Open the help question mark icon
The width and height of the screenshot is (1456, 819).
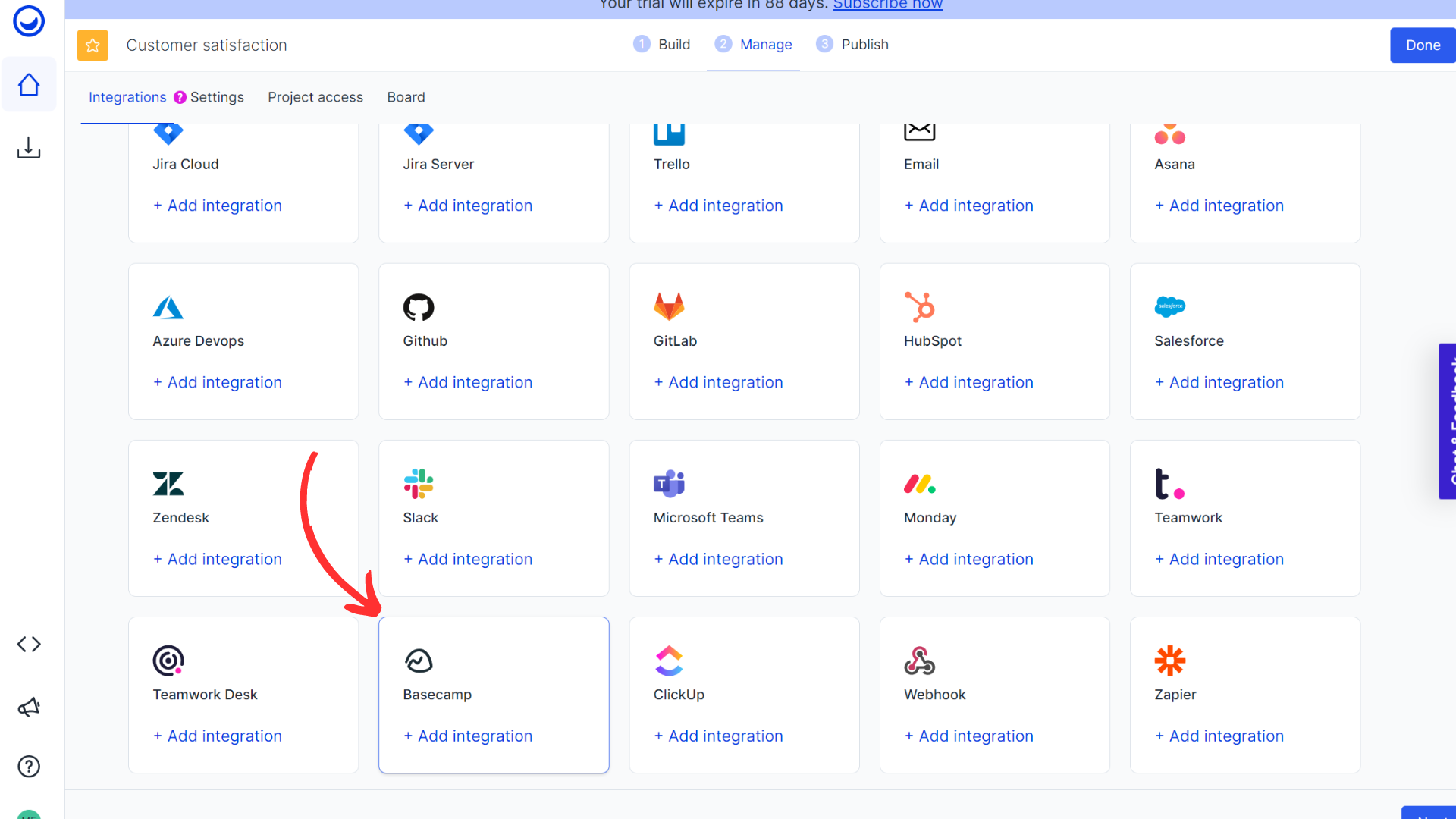point(29,767)
